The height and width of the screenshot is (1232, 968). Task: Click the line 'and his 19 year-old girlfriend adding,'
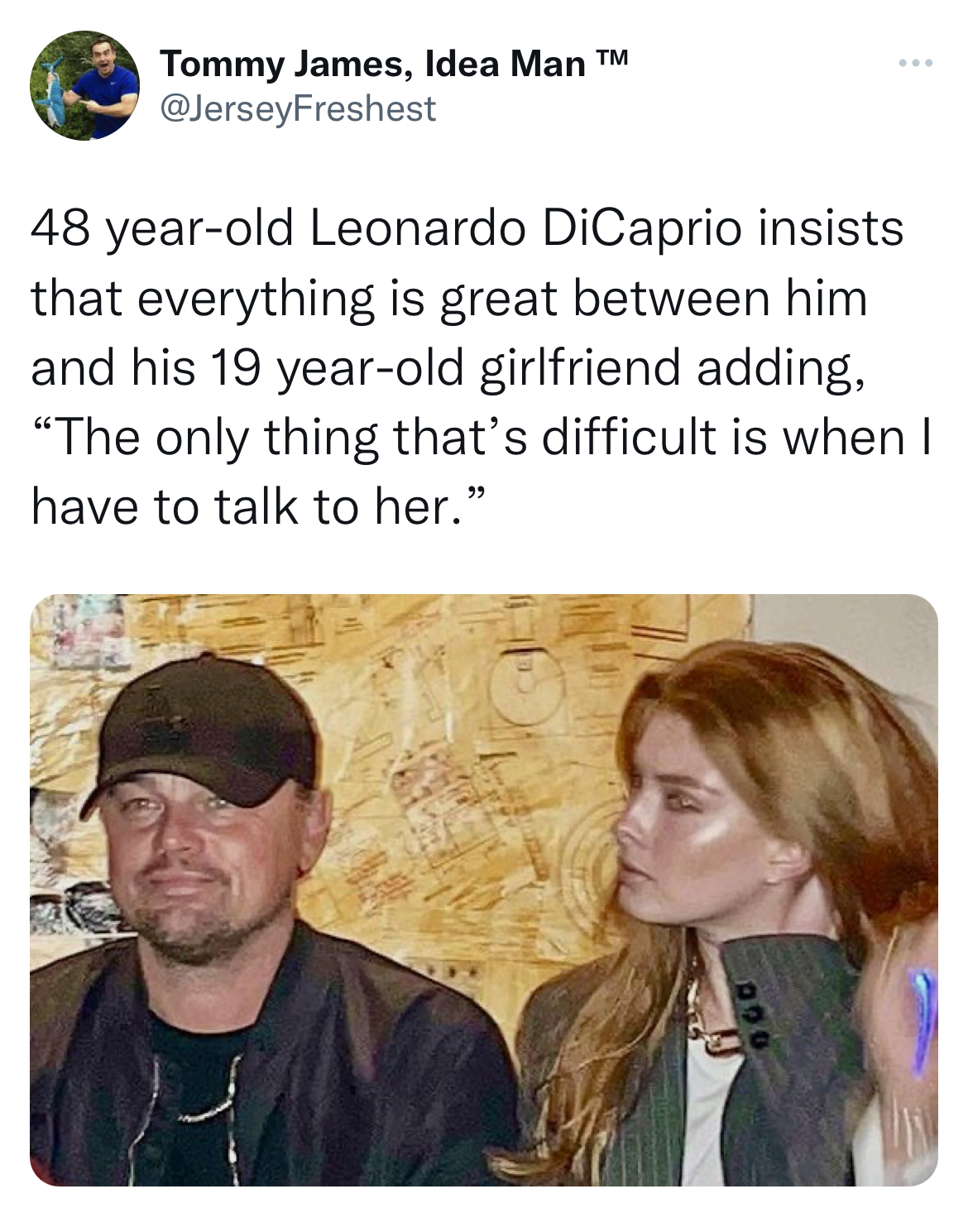449,368
